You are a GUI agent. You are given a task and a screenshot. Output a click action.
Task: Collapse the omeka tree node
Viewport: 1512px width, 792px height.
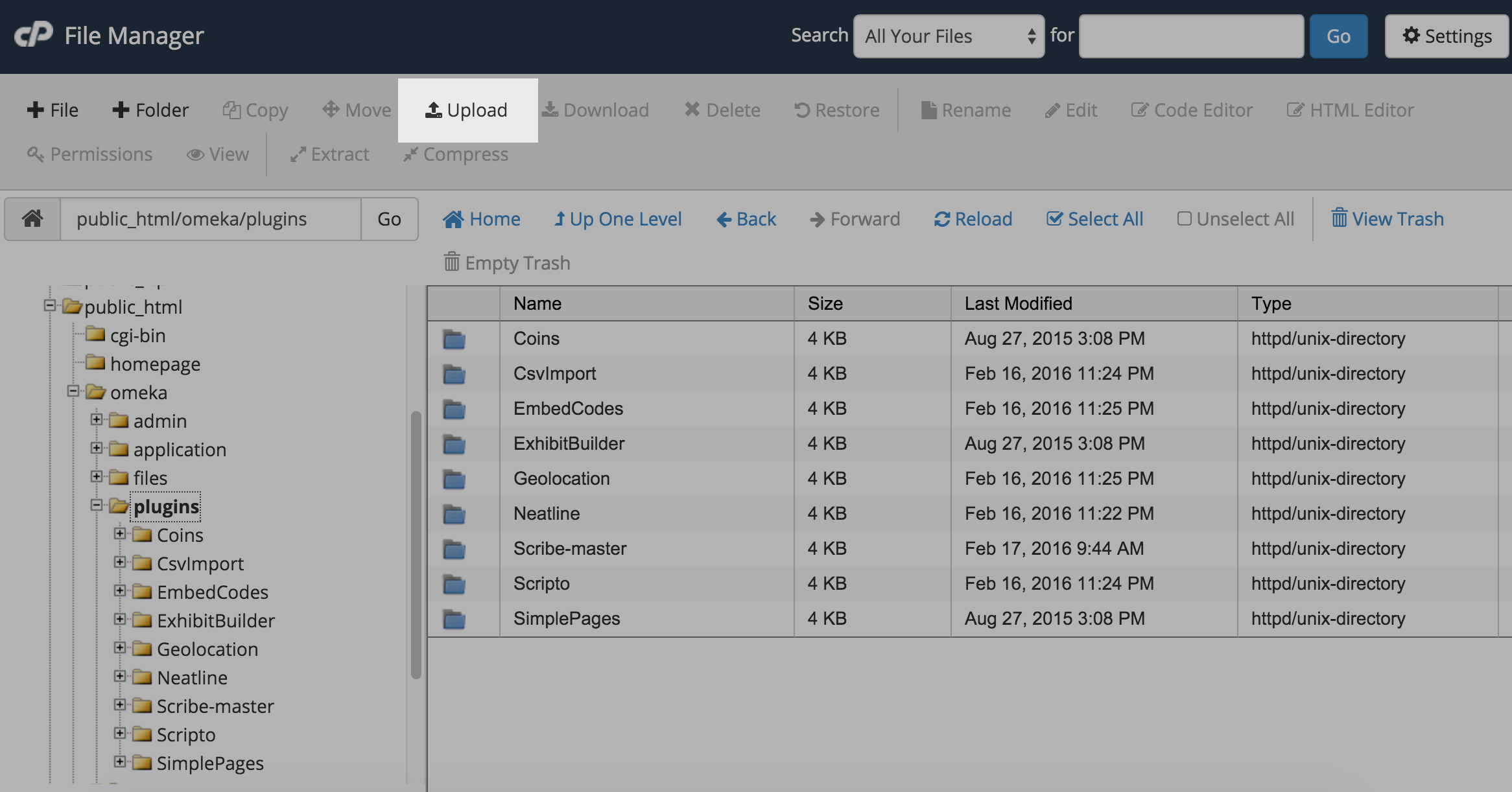click(x=73, y=391)
